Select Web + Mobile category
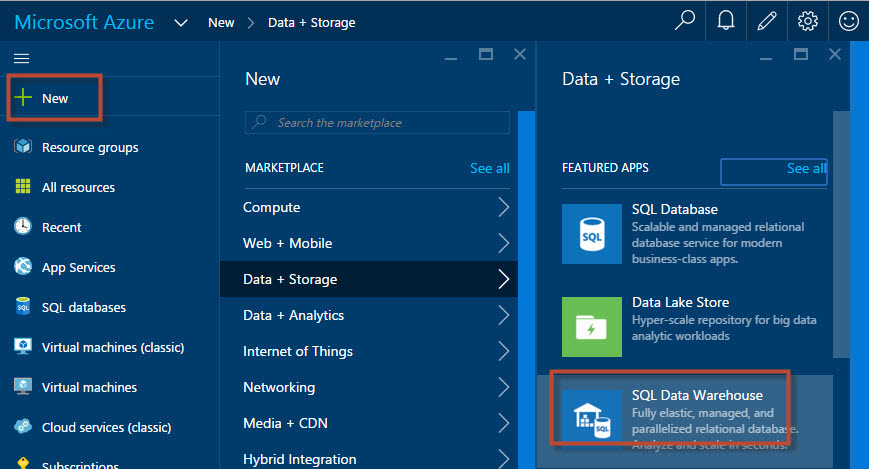 [287, 243]
